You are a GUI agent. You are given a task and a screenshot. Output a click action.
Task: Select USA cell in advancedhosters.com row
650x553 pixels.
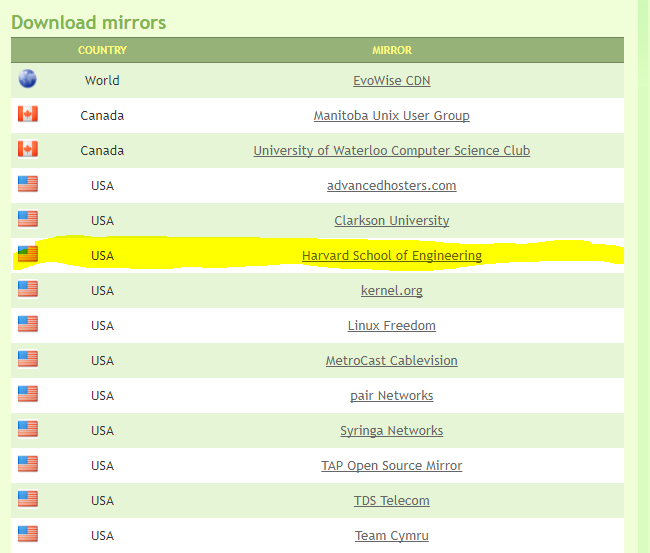pos(102,185)
